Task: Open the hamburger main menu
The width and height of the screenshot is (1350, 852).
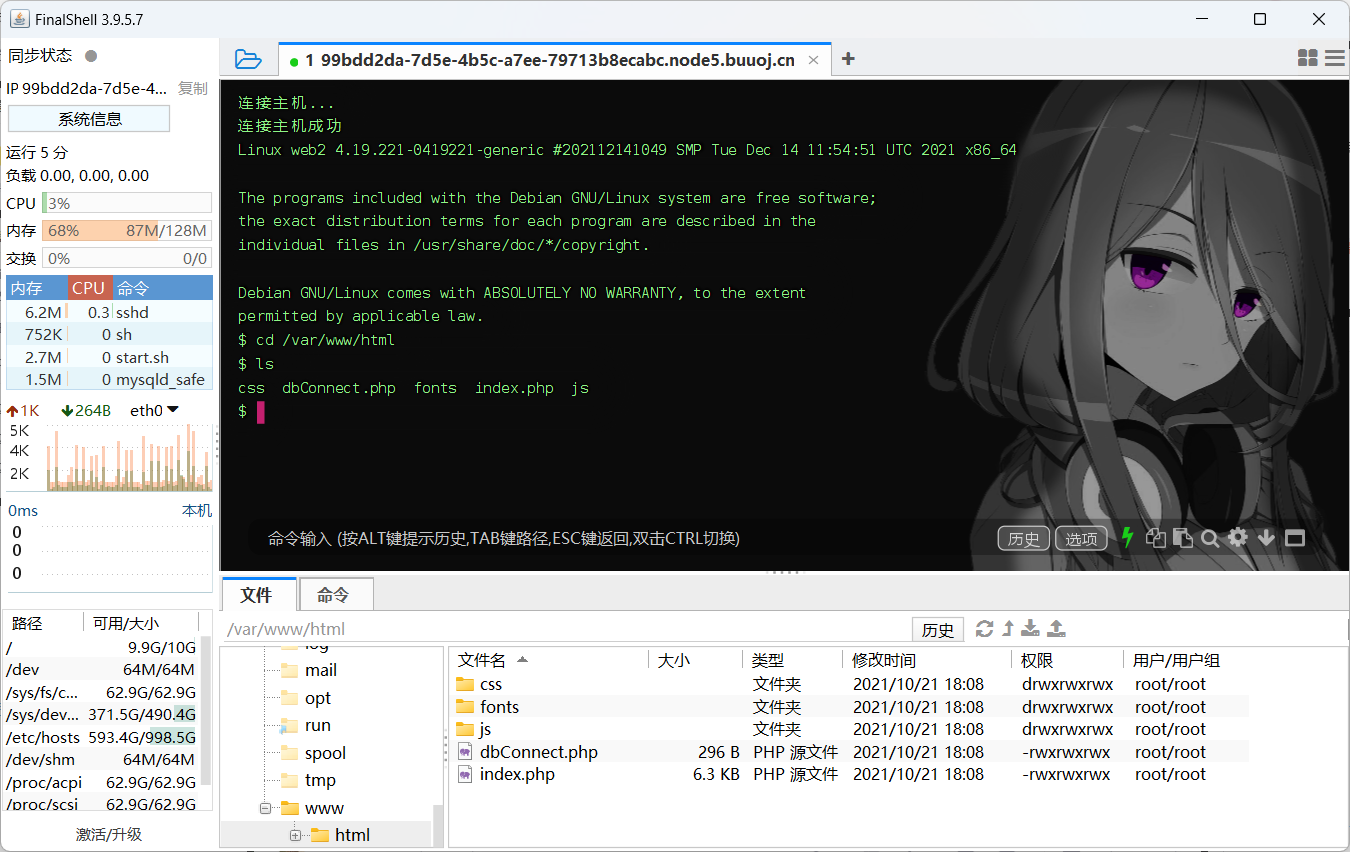Action: (1334, 59)
